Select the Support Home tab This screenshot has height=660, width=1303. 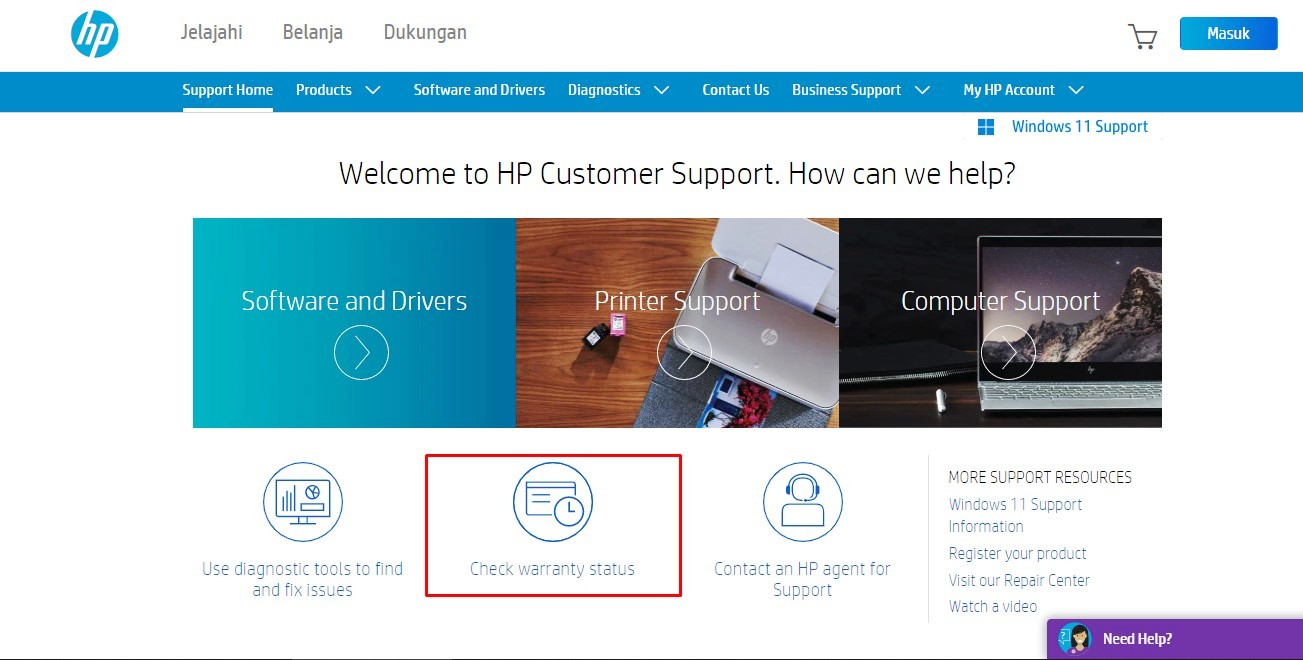(x=227, y=90)
